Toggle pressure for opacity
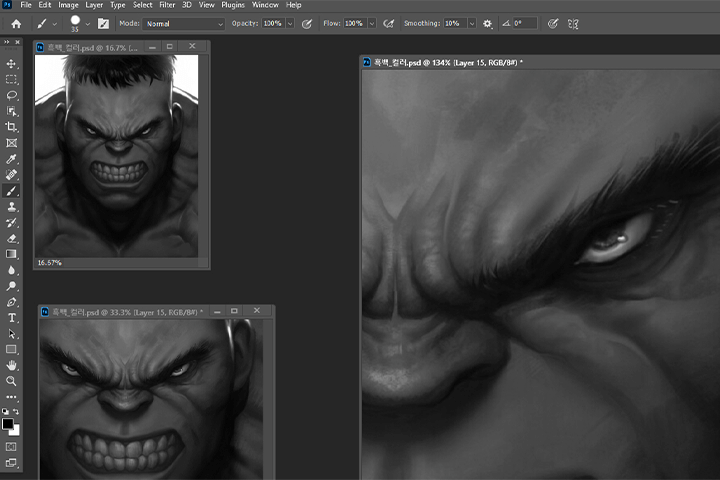The height and width of the screenshot is (480, 720). 307,24
